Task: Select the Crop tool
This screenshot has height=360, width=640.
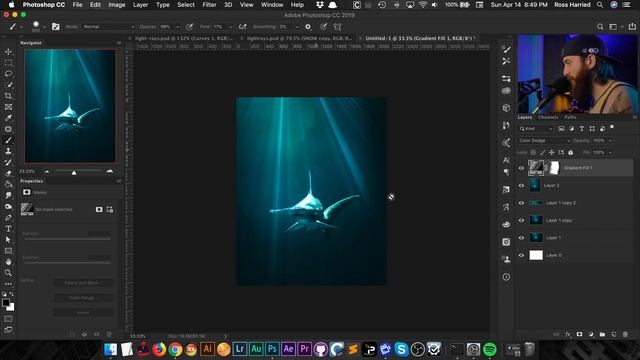Action: click(x=8, y=96)
